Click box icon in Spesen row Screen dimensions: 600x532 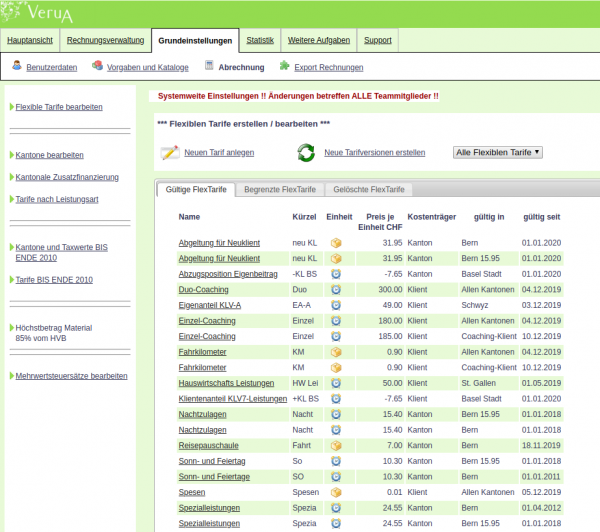pos(336,492)
